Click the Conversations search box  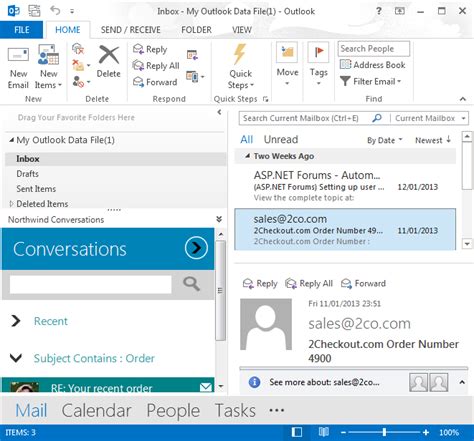pos(91,284)
